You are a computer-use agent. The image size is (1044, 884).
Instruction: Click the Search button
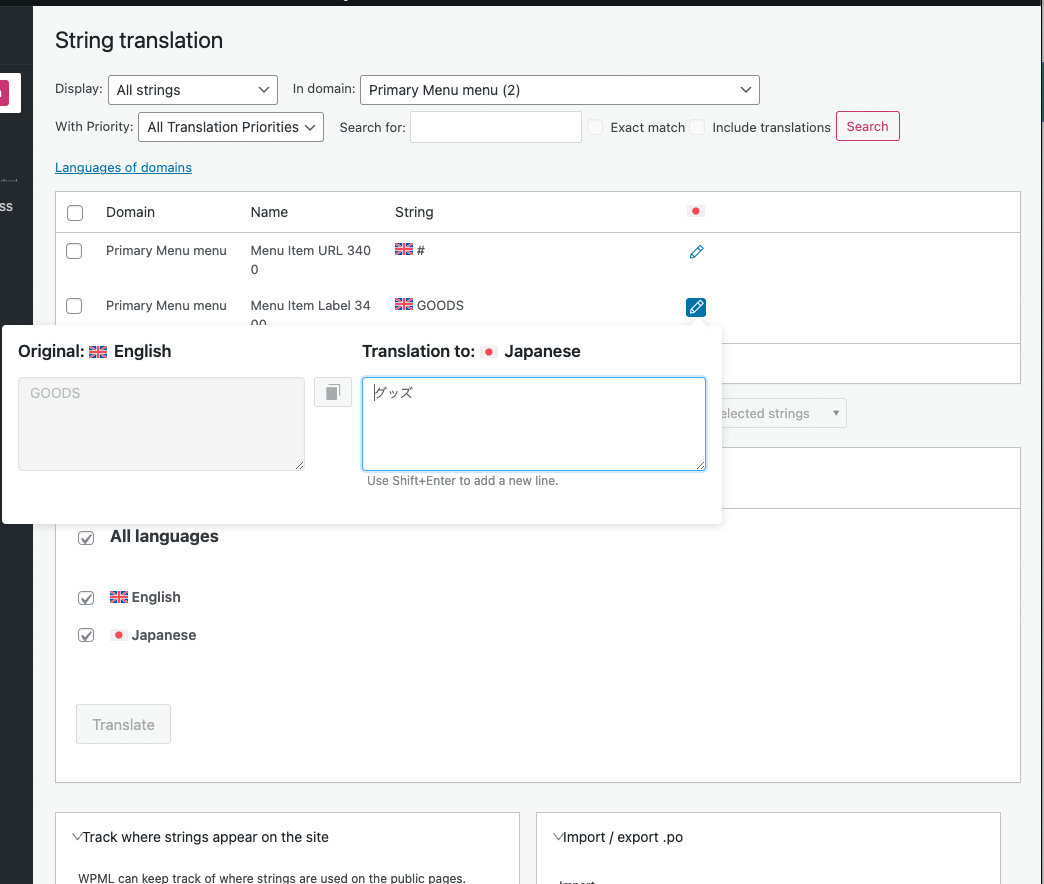point(867,127)
